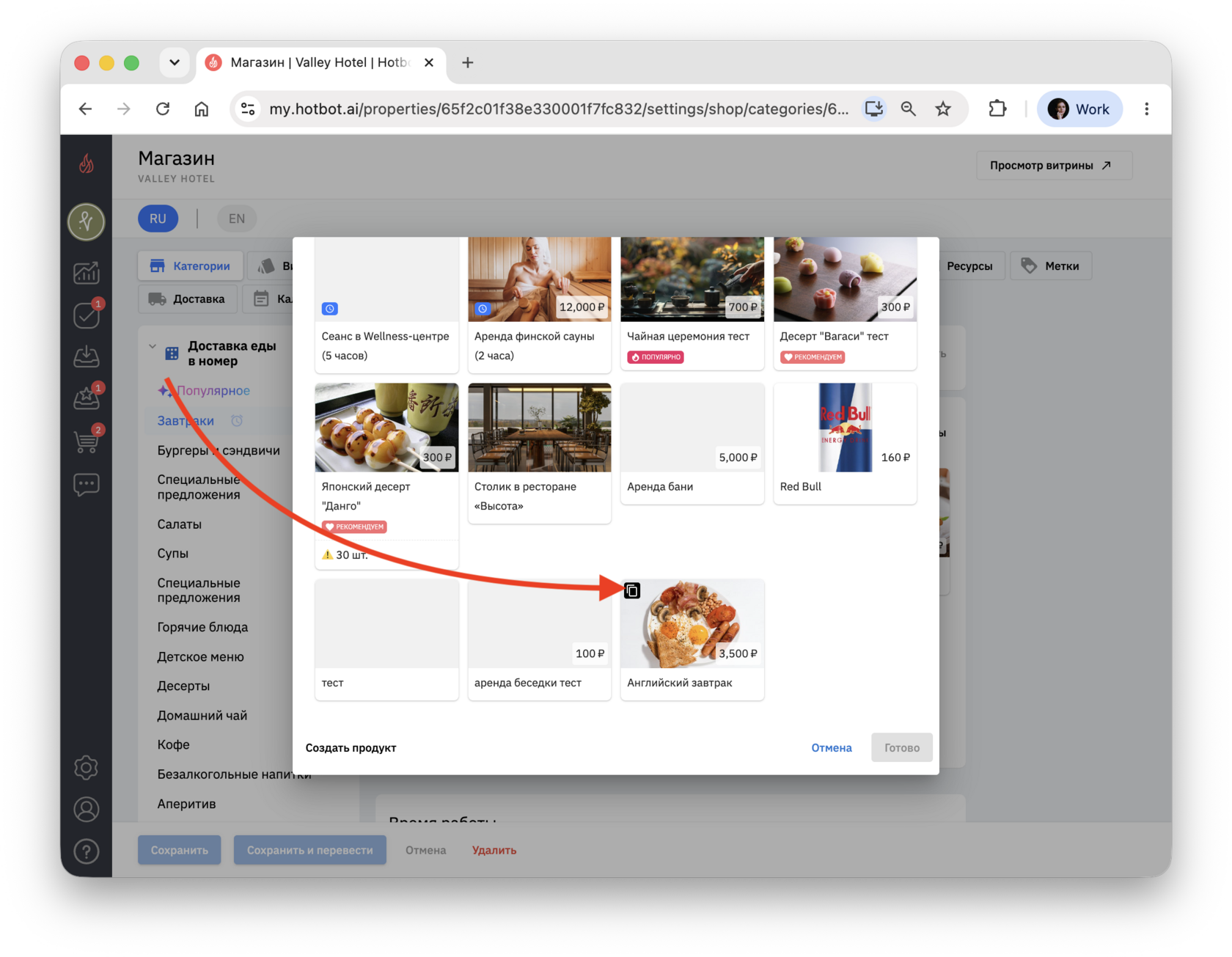Open the user profile sidebar icon

point(87,809)
